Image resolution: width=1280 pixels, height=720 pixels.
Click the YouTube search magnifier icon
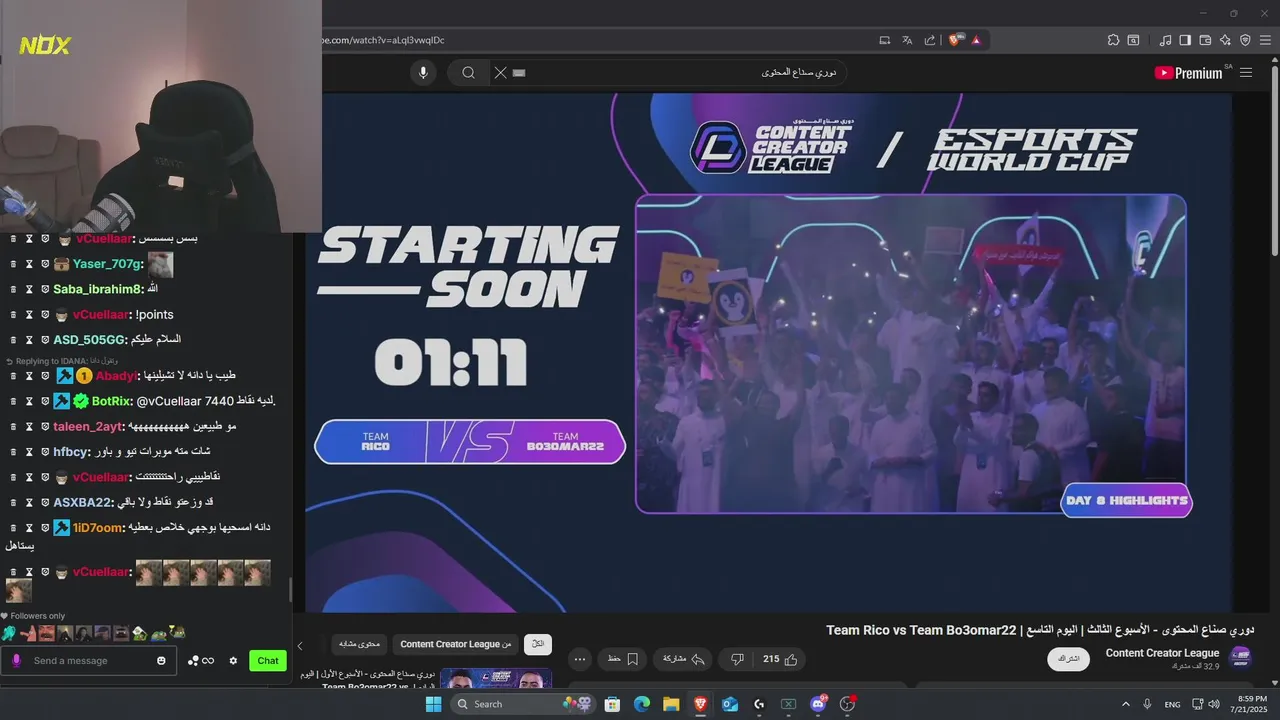(468, 72)
